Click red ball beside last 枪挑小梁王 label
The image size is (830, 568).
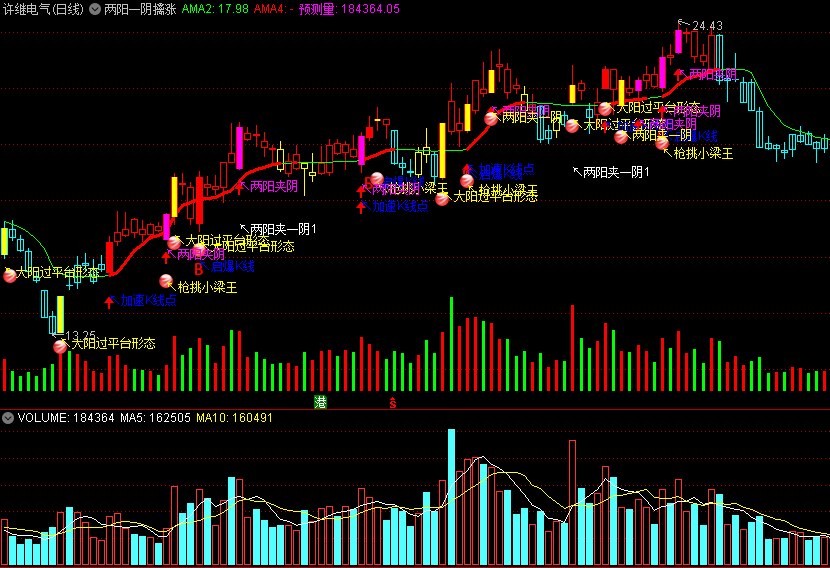662,142
